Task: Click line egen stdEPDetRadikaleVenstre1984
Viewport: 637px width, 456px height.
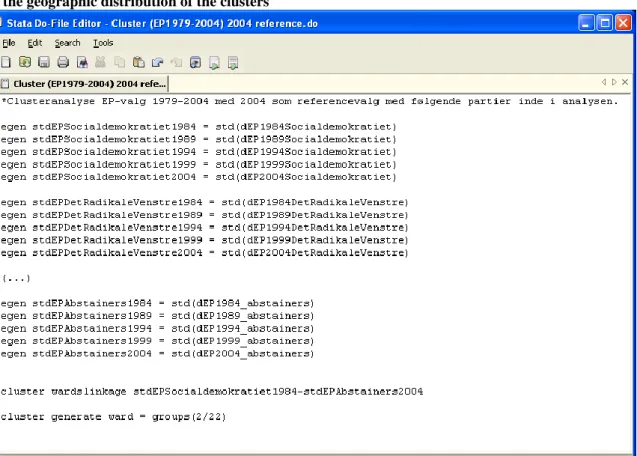Action: pos(204,202)
